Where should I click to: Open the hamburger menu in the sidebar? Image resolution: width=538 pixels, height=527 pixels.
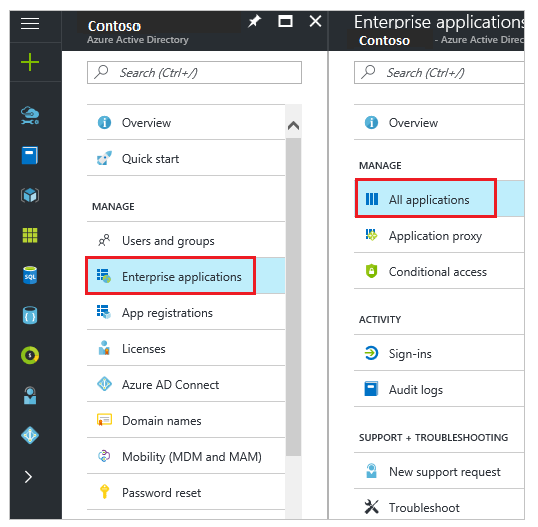tap(30, 23)
